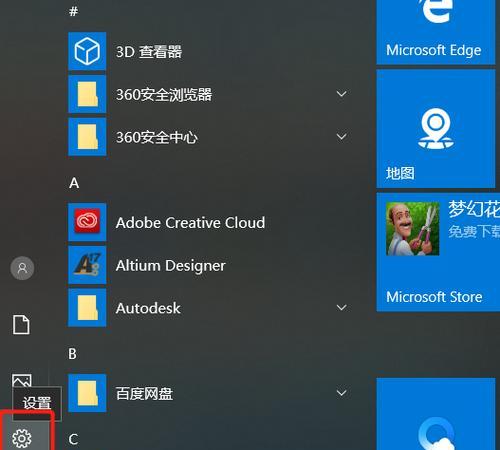The width and height of the screenshot is (500, 450).
Task: Click the Autodesk folder icon
Action: tap(87, 308)
